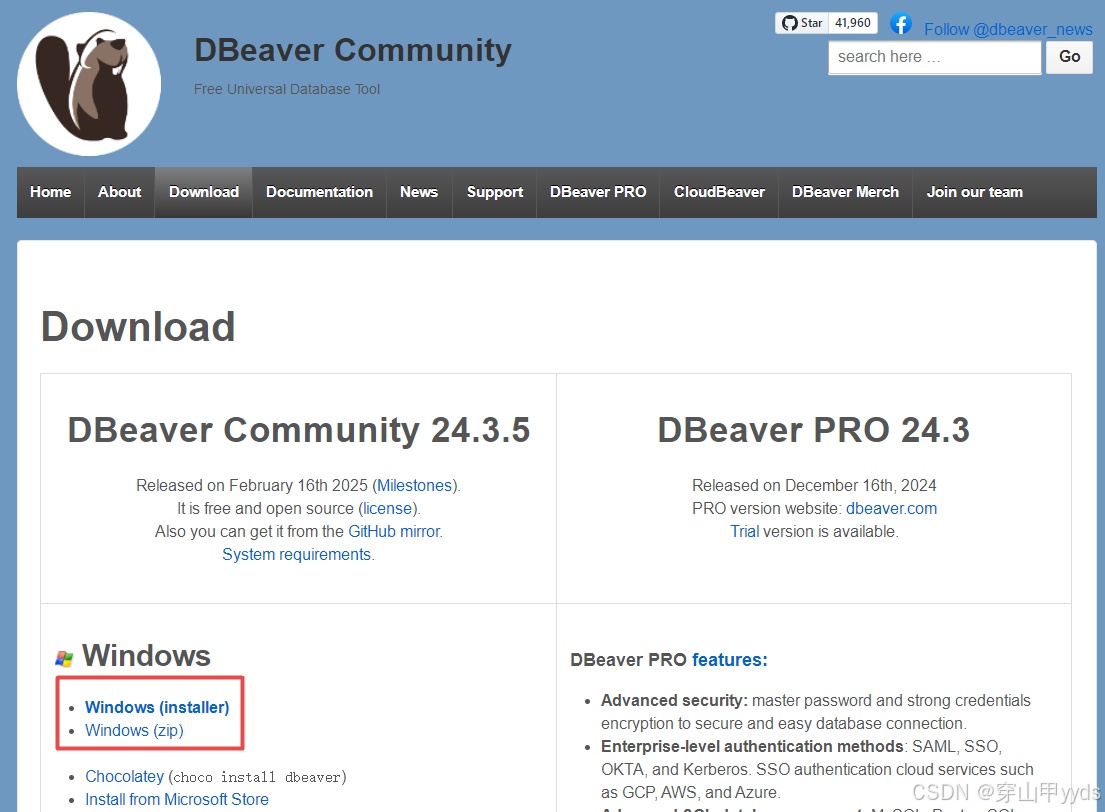This screenshot has height=812, width=1105.
Task: Follow @dbeaver_news link
Action: pyautogui.click(x=1008, y=30)
